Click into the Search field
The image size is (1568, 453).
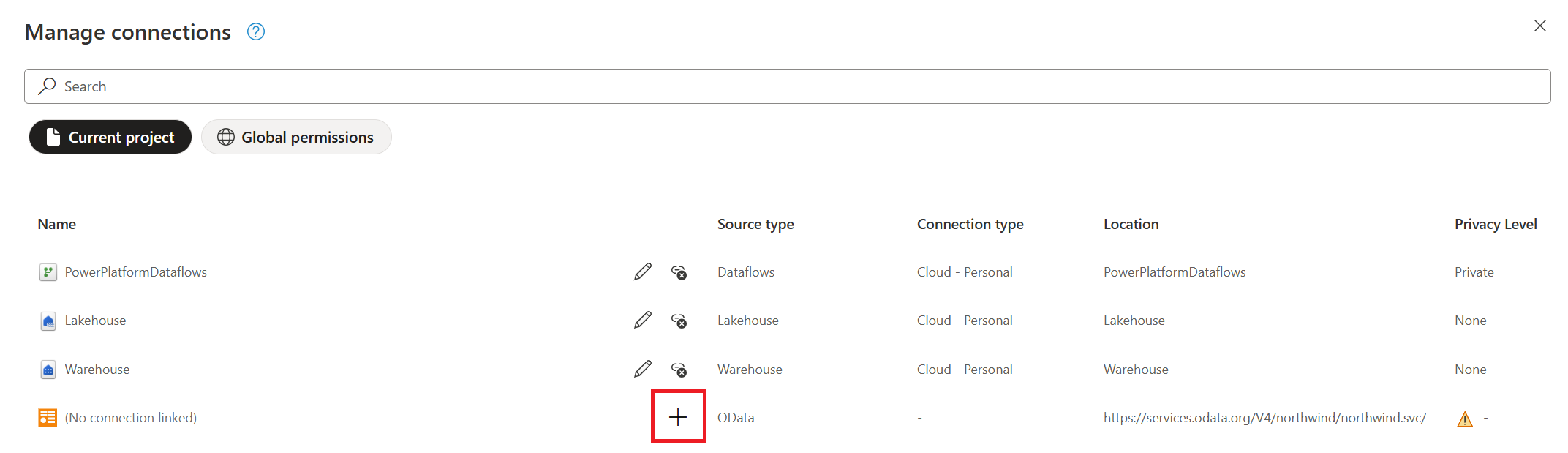pos(787,86)
